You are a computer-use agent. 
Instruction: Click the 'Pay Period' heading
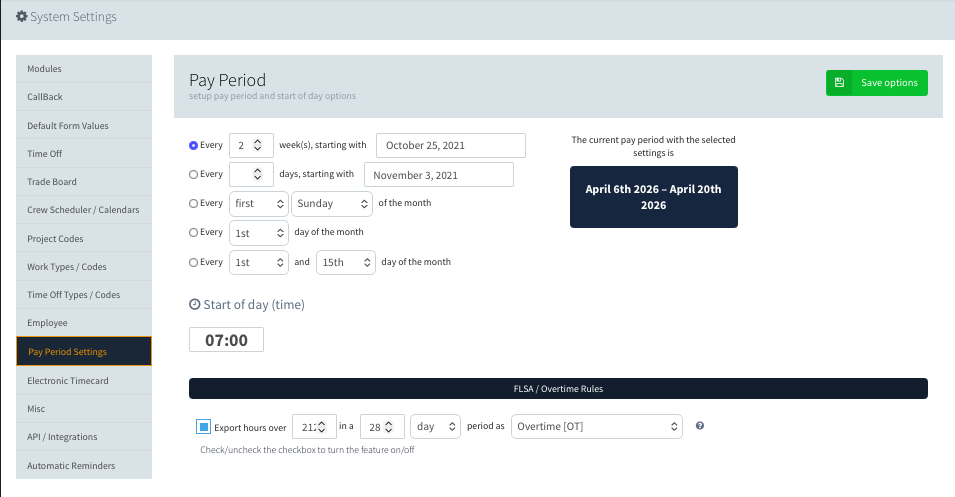click(x=227, y=80)
